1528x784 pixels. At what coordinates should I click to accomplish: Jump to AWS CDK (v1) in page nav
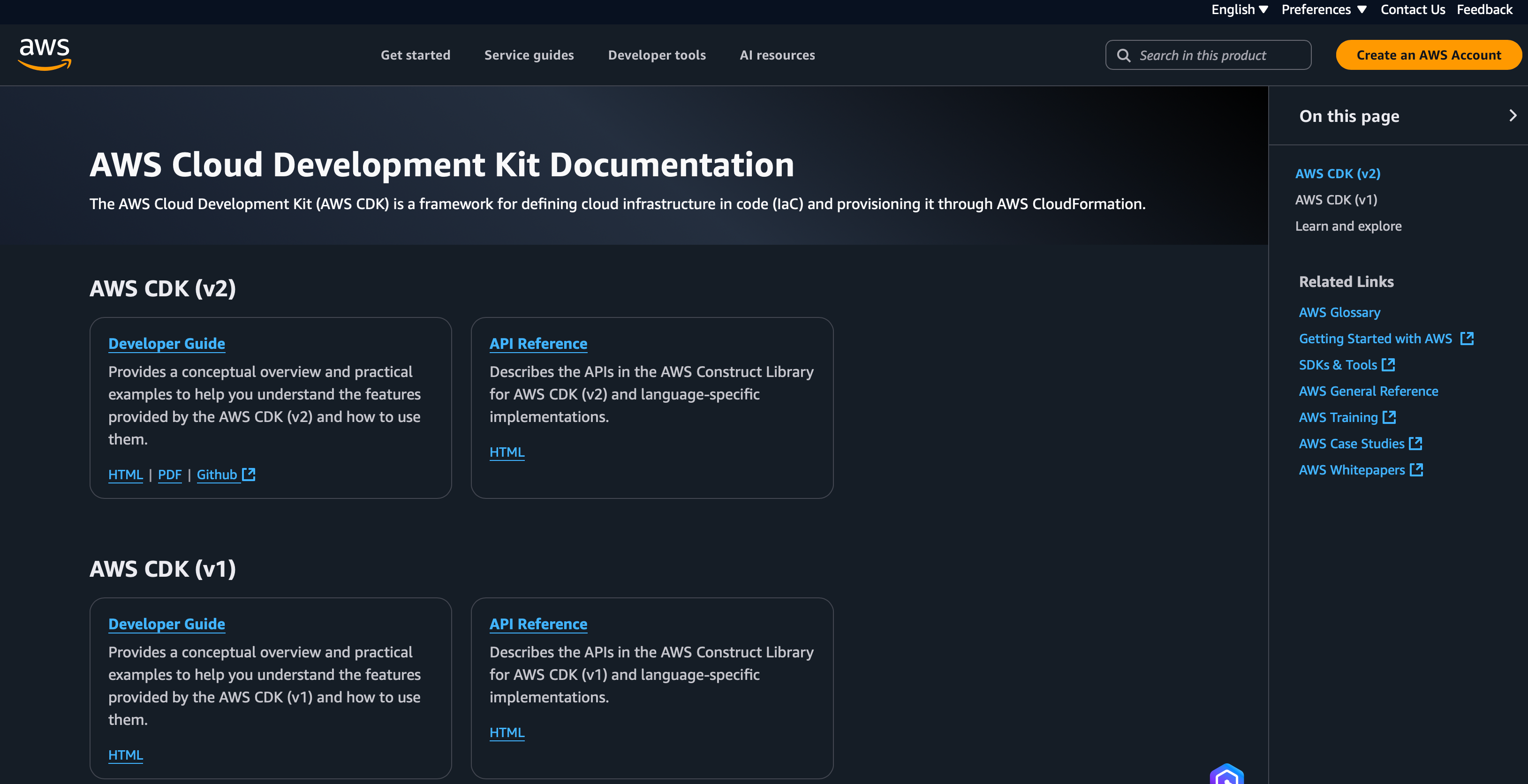point(1336,200)
